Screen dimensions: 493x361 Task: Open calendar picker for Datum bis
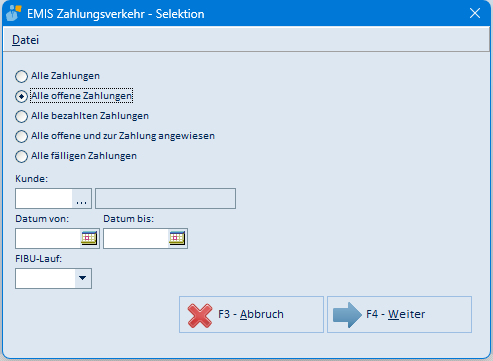tap(177, 238)
